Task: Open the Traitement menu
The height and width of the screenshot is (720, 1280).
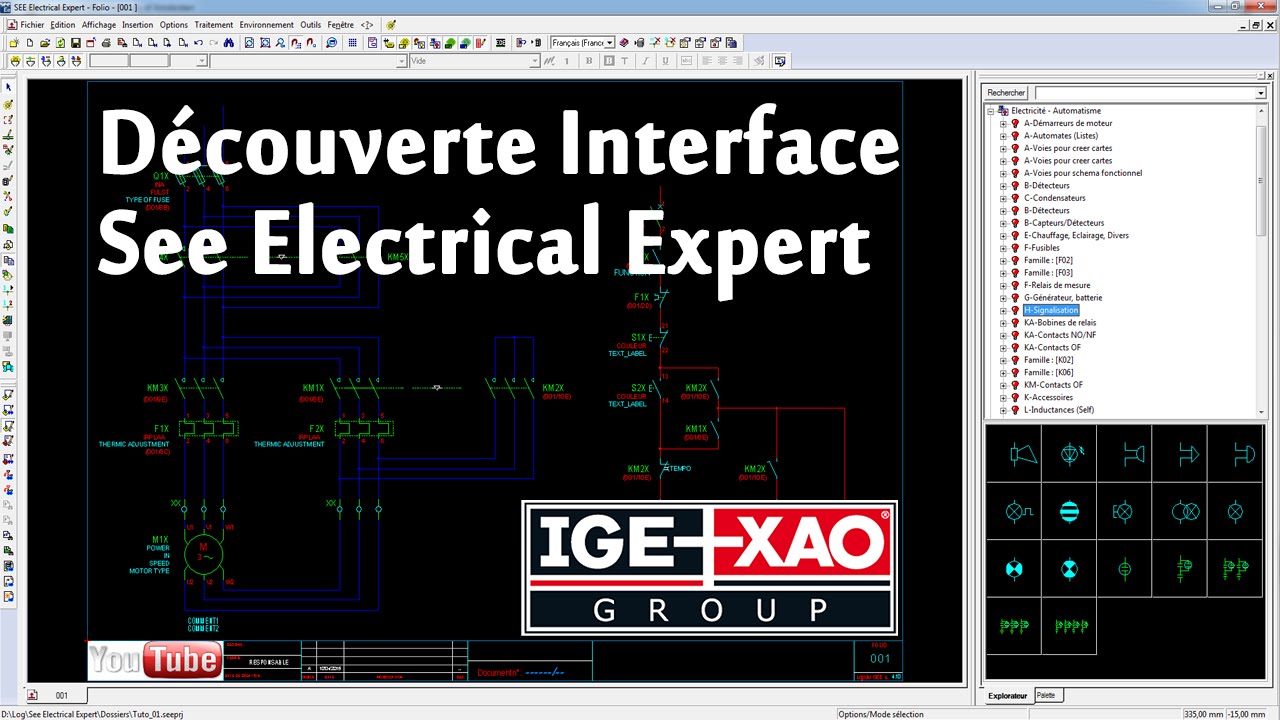Action: pyautogui.click(x=214, y=24)
